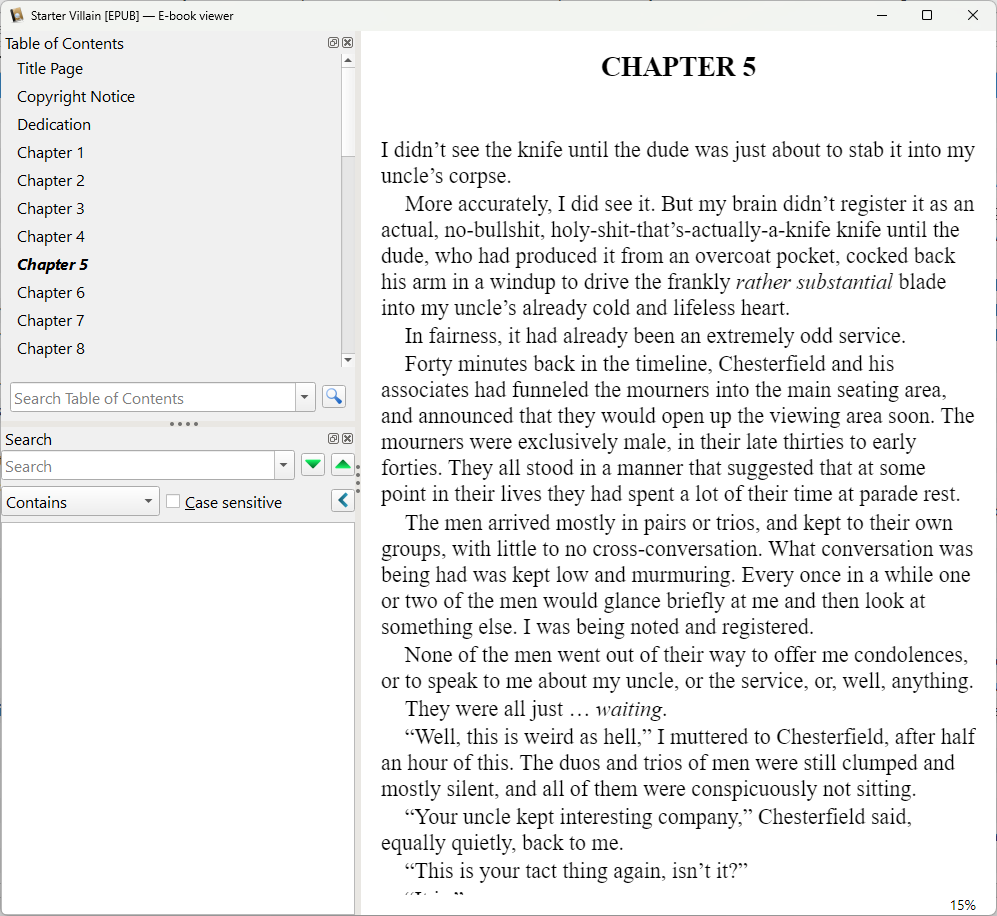
Task: Click the italic words 'rather substantial'
Action: (814, 282)
